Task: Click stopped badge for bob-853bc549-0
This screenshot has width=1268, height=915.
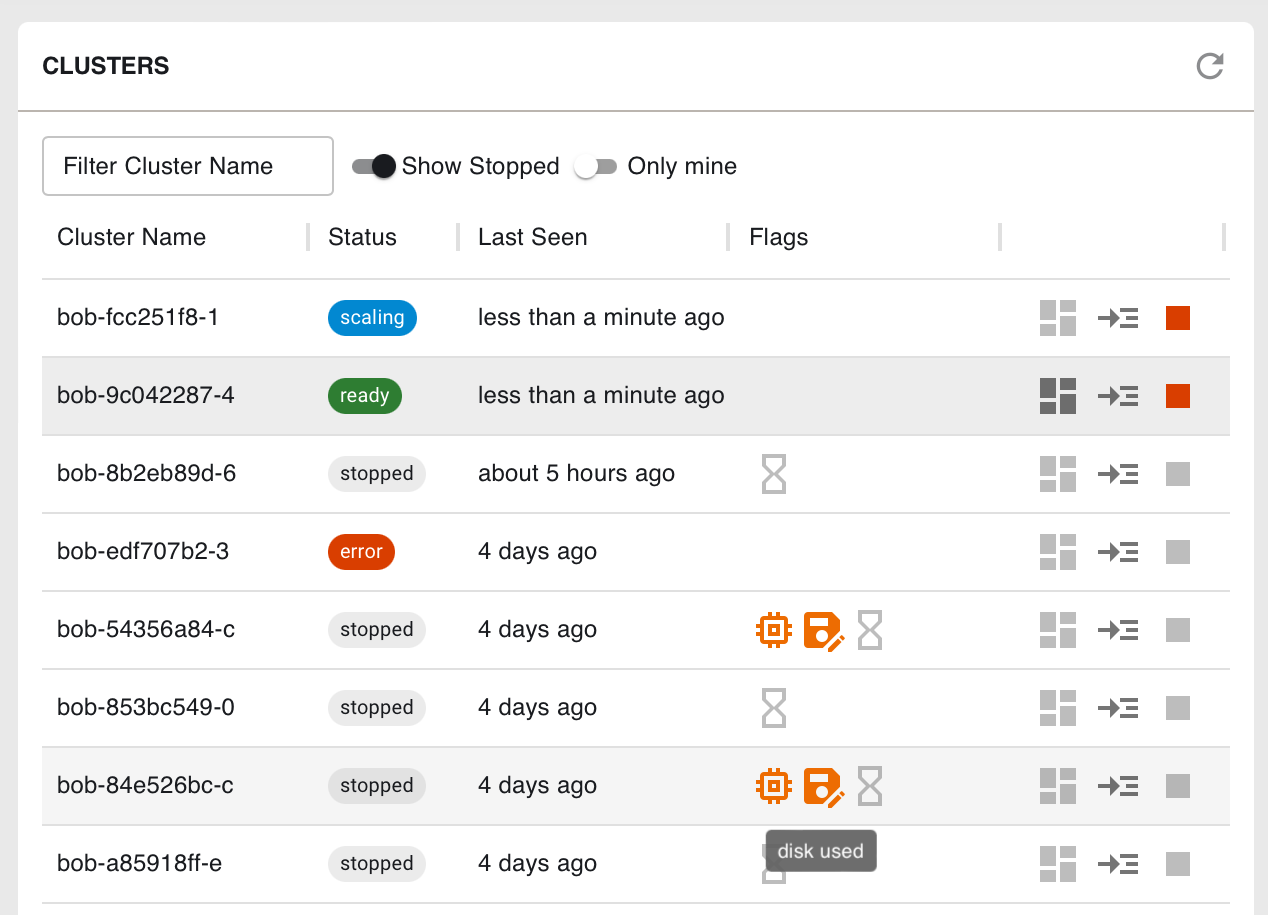Action: tap(377, 708)
